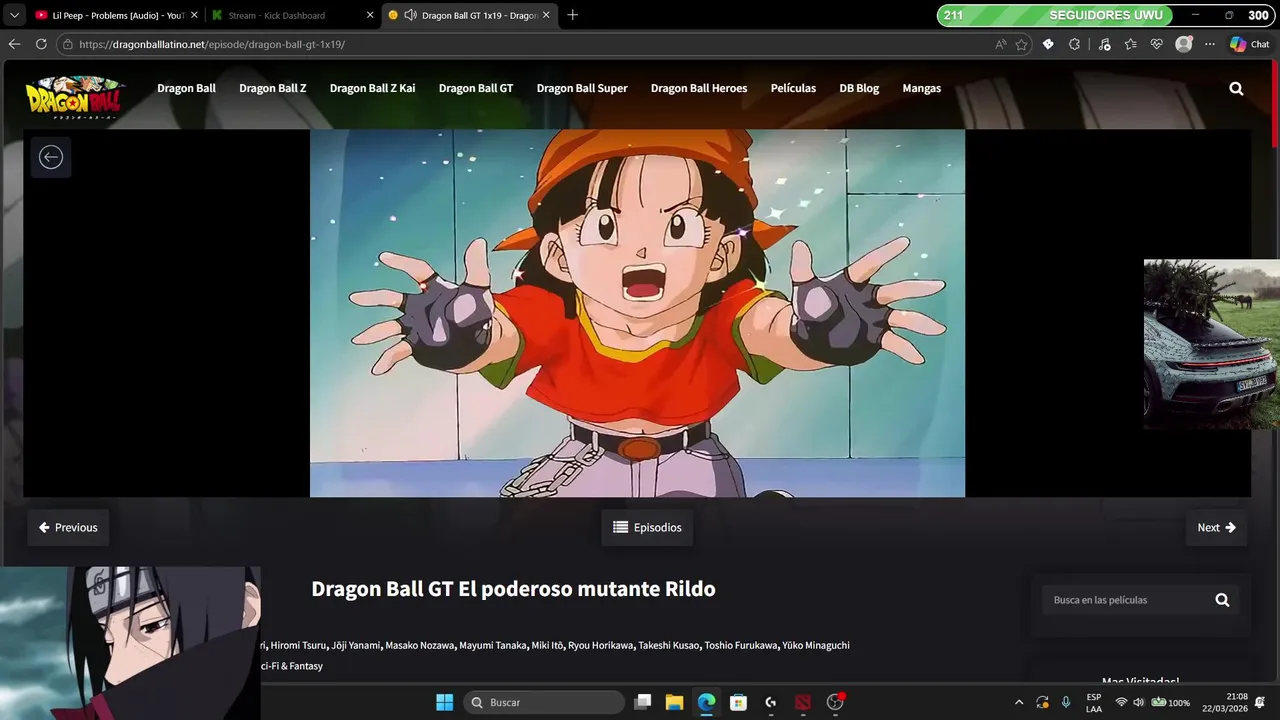Open the browser settings three-dots menu

pyautogui.click(x=1210, y=44)
